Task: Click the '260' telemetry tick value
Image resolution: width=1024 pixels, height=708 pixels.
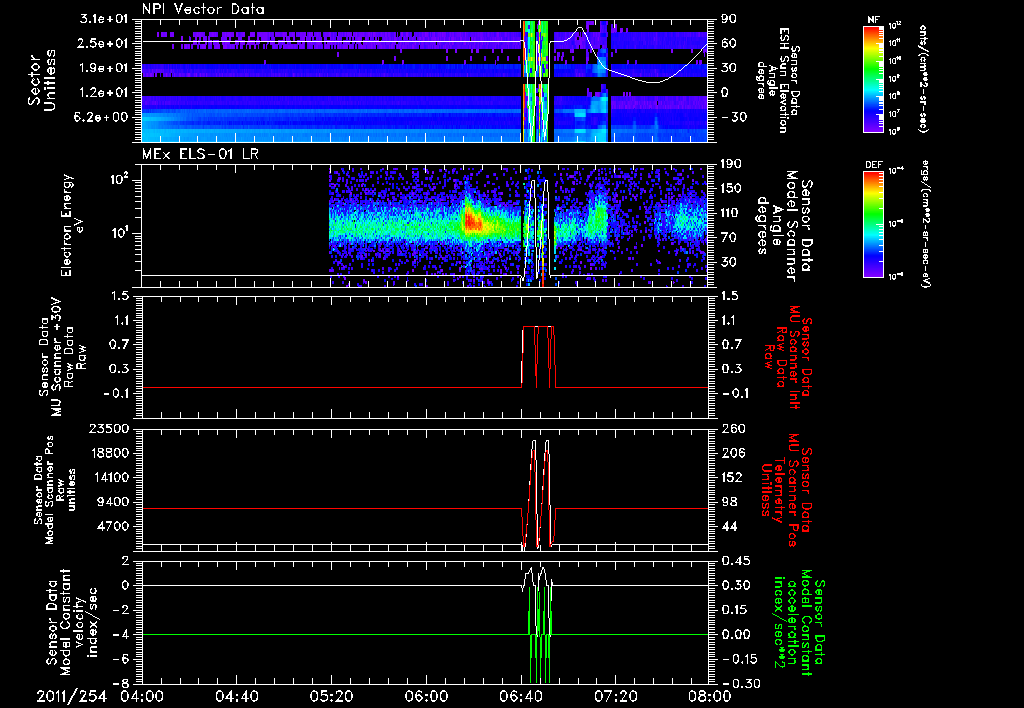Action: click(731, 428)
